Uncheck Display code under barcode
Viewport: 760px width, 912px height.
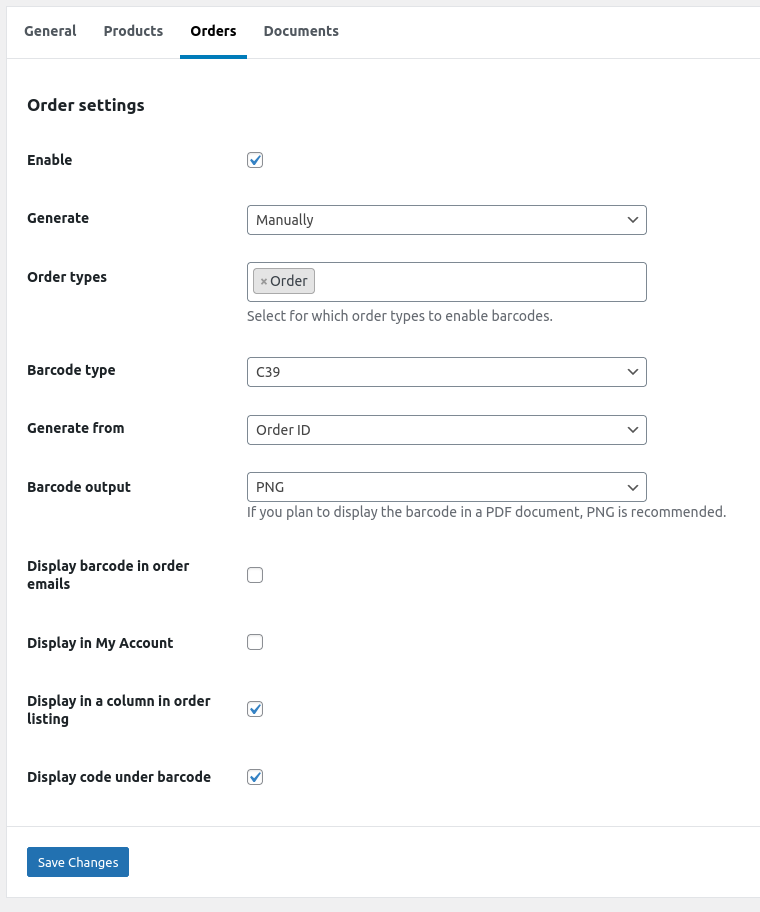coord(255,777)
